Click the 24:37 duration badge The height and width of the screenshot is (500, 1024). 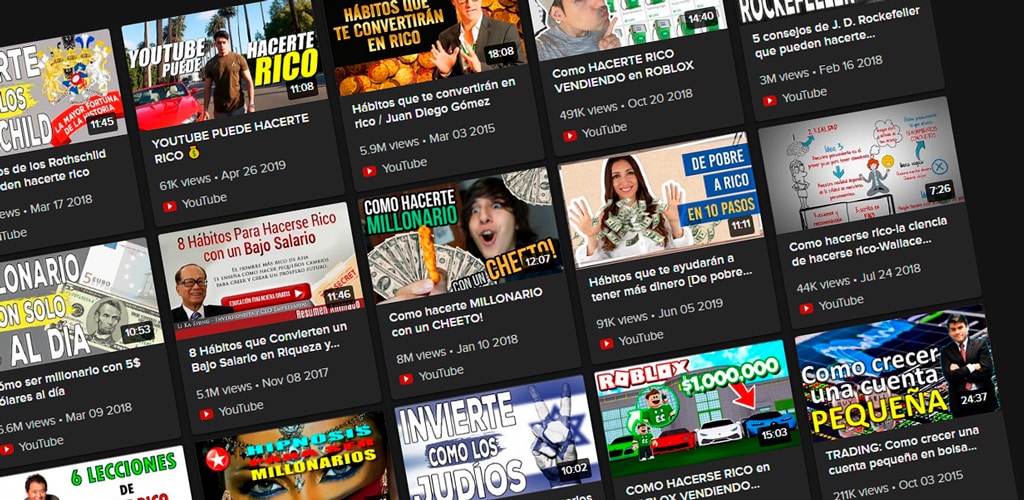[x=974, y=398]
